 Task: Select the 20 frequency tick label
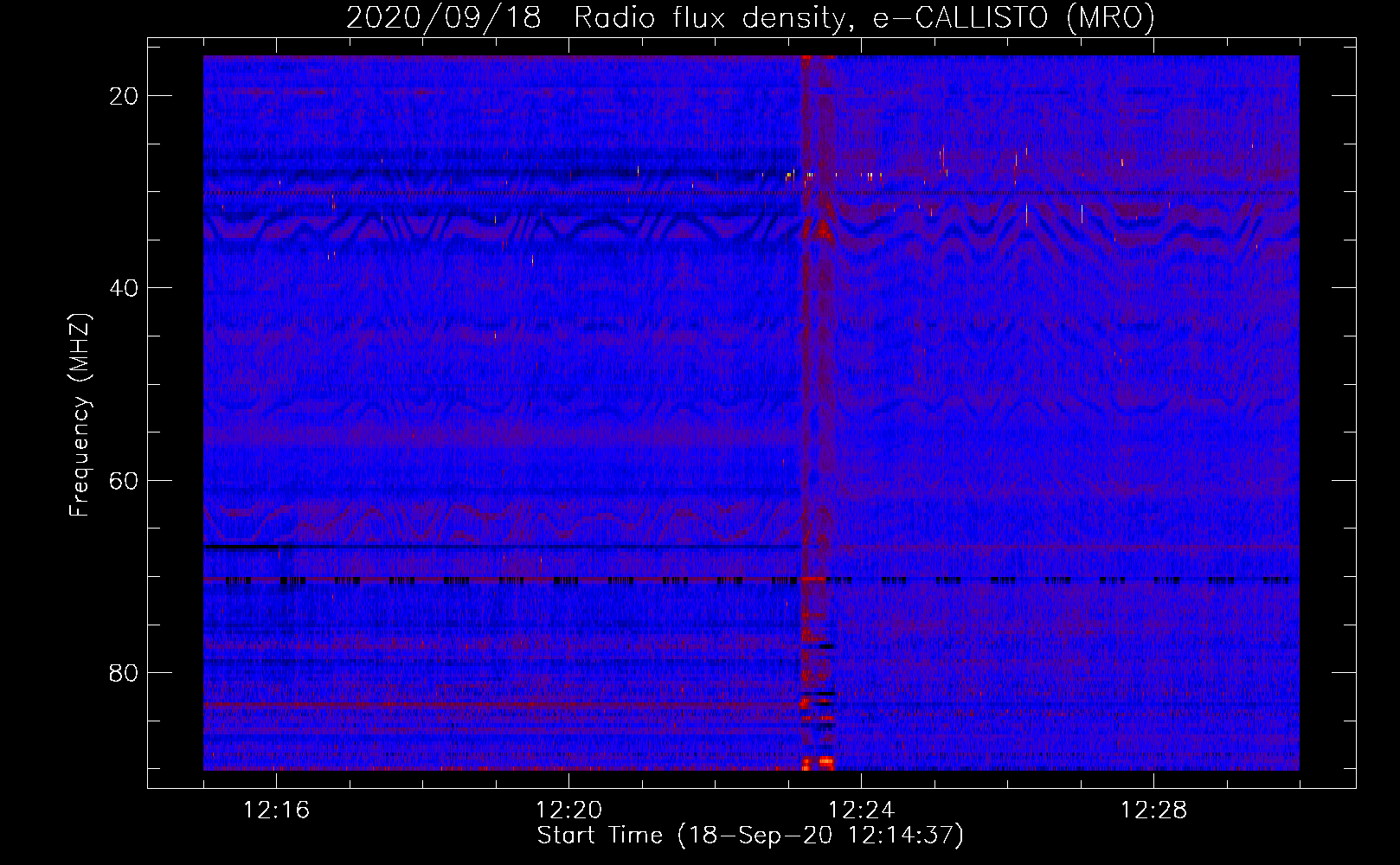click(125, 96)
